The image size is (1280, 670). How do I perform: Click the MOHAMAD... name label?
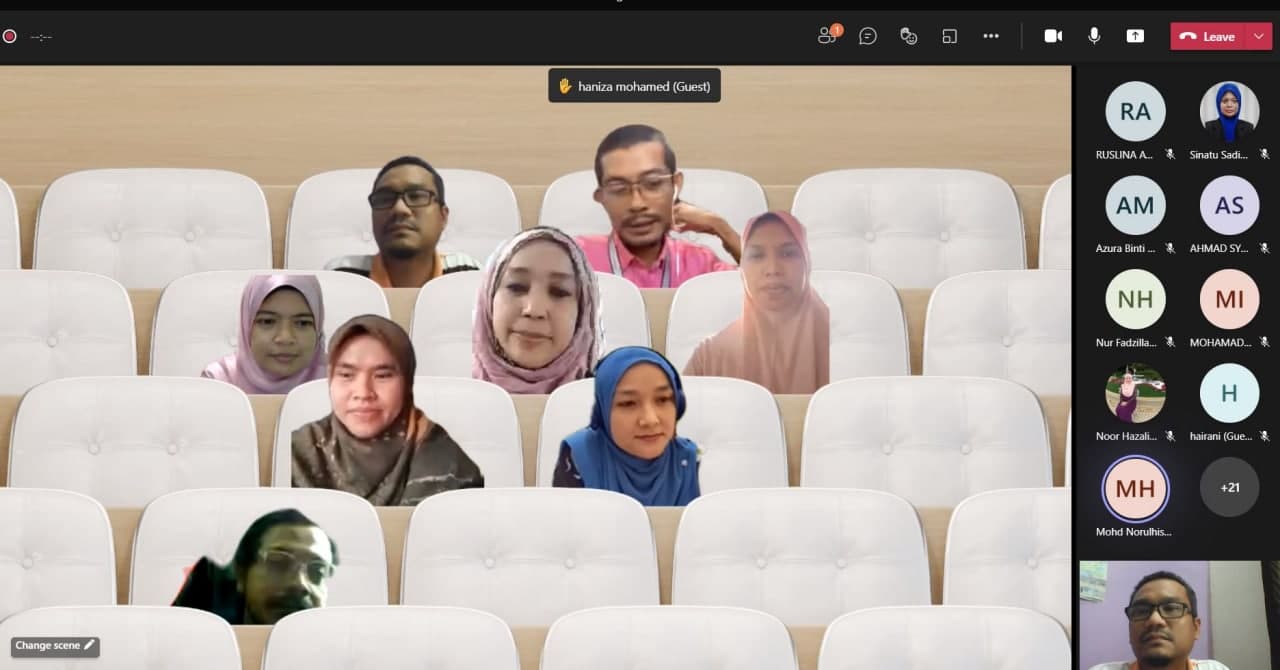(1219, 343)
